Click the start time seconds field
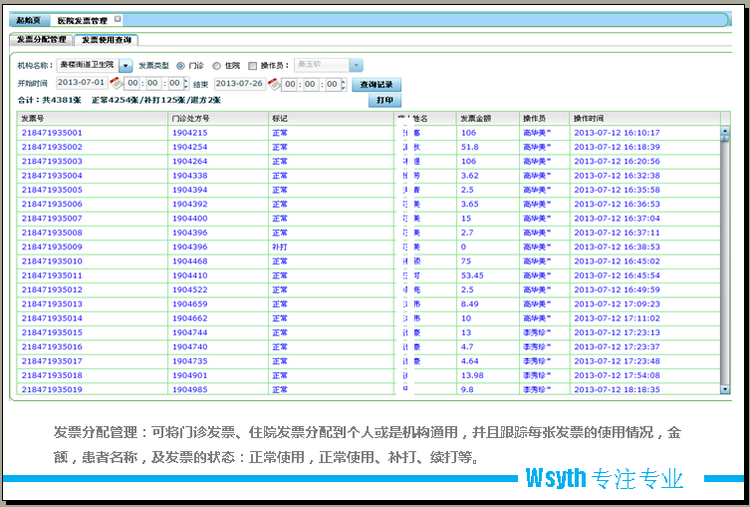The image size is (750, 507). [x=175, y=83]
